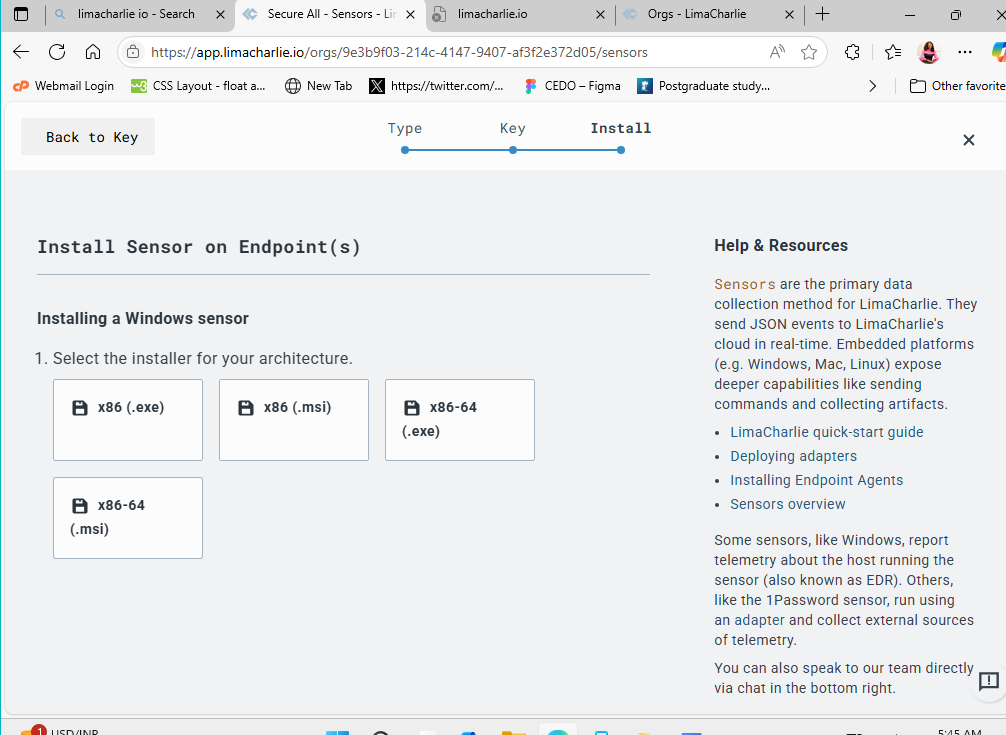The height and width of the screenshot is (735, 1006).
Task: Click the Help & Resources heading
Action: point(781,246)
